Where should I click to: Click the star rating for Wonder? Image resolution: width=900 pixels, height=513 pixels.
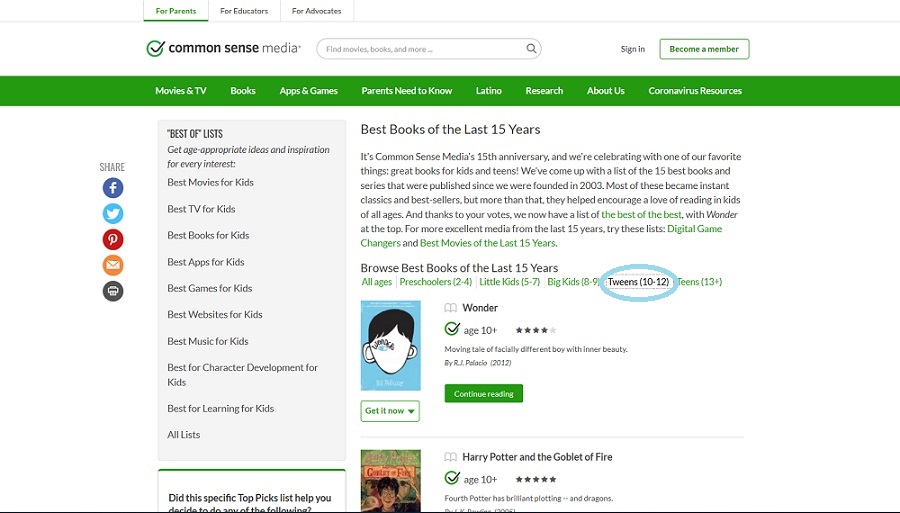pyautogui.click(x=536, y=330)
